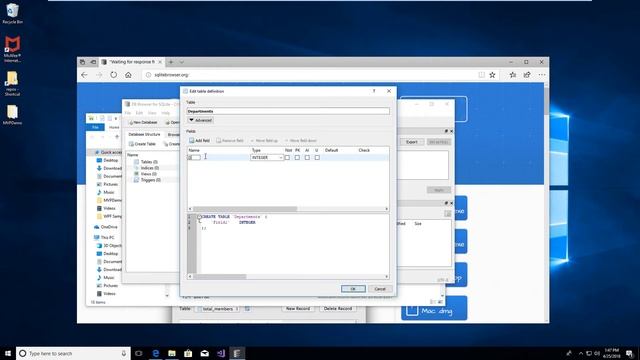The image size is (640, 360).
Task: Open the View menu in DB Browser
Action: (x=152, y=113)
